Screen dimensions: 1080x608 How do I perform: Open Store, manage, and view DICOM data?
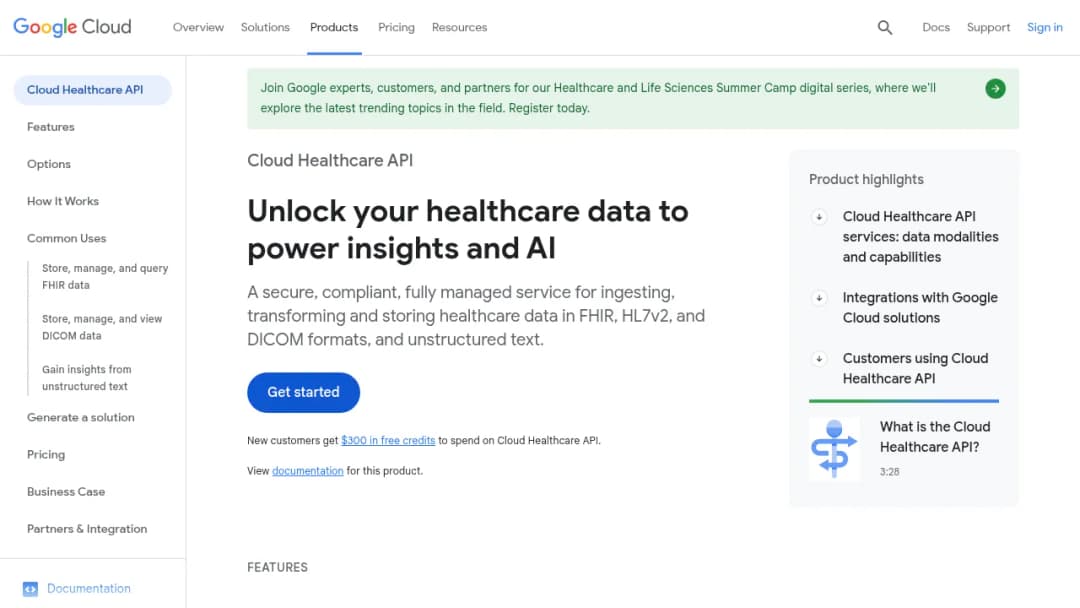pyautogui.click(x=102, y=327)
